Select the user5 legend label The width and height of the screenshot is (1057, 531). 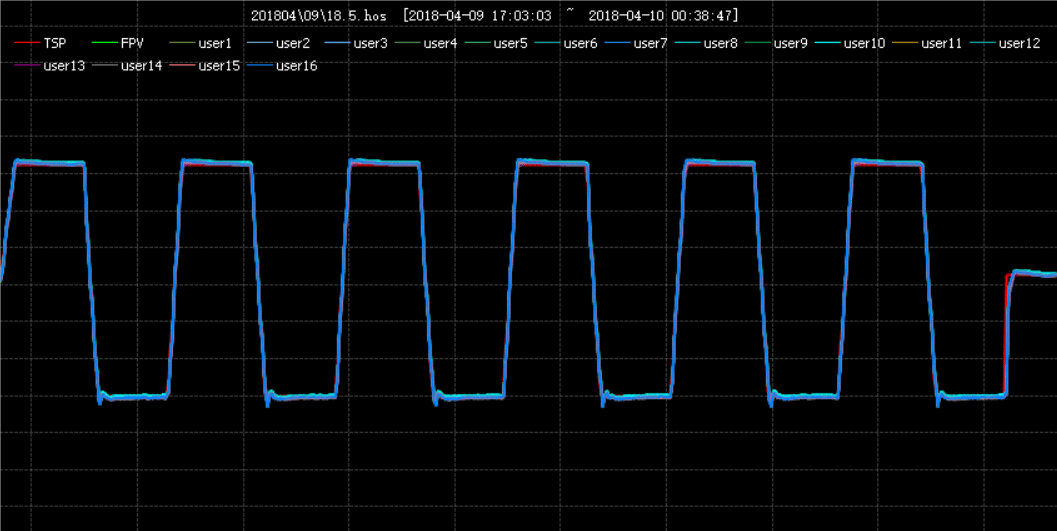[510, 43]
